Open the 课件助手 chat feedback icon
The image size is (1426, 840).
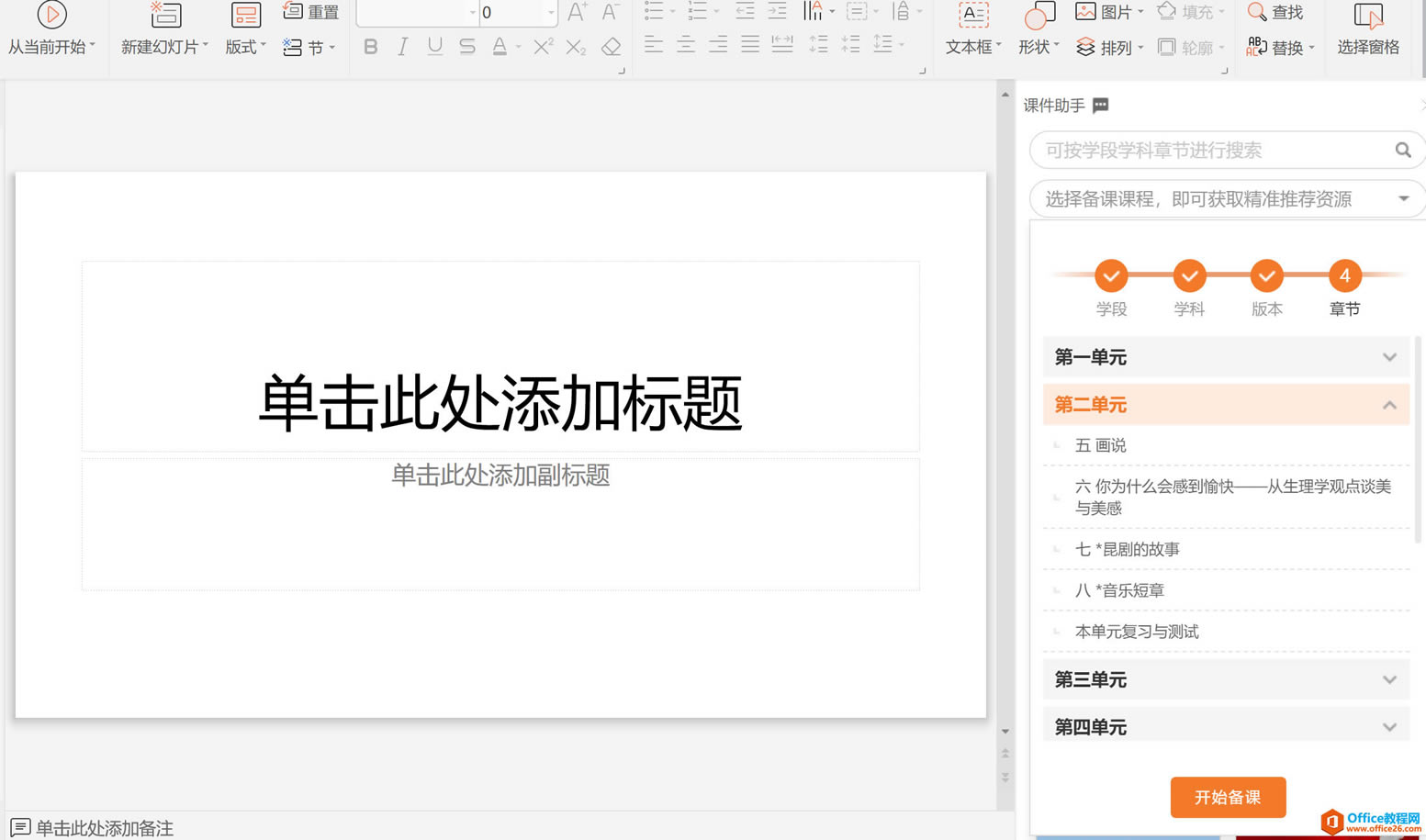1101,106
